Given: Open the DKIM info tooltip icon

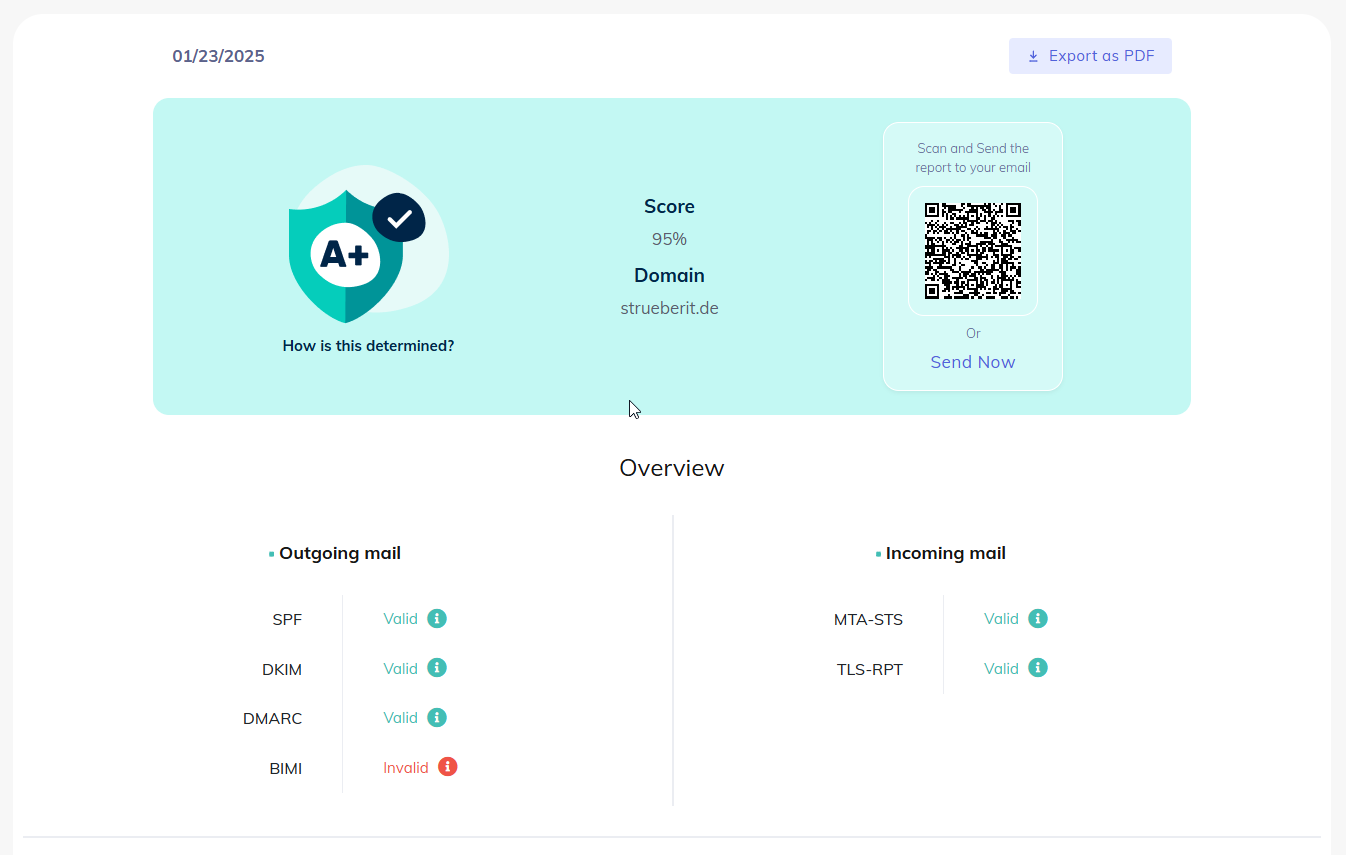Looking at the screenshot, I should [437, 668].
